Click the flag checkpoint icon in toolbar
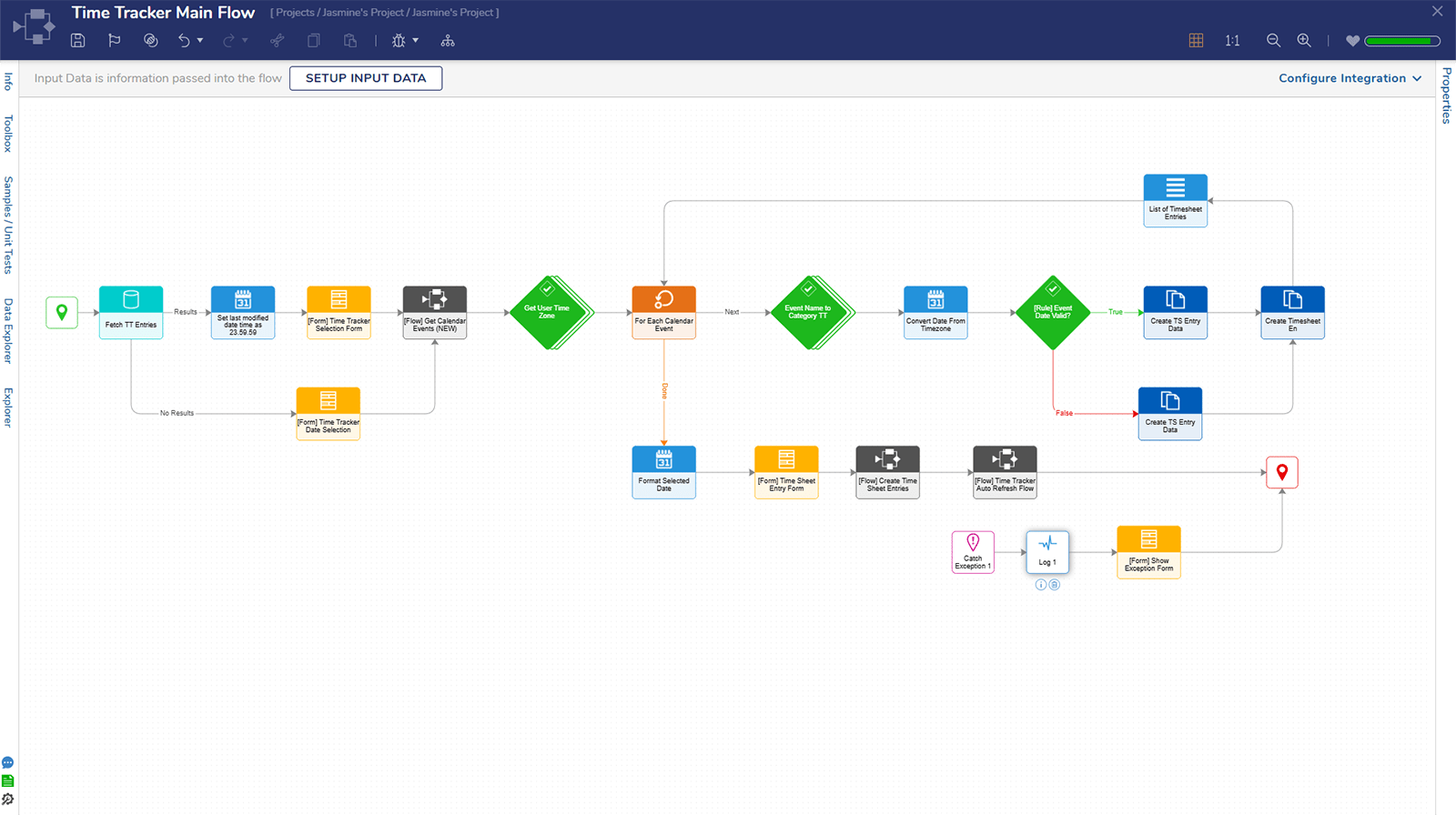This screenshot has height=815, width=1456. tap(114, 41)
